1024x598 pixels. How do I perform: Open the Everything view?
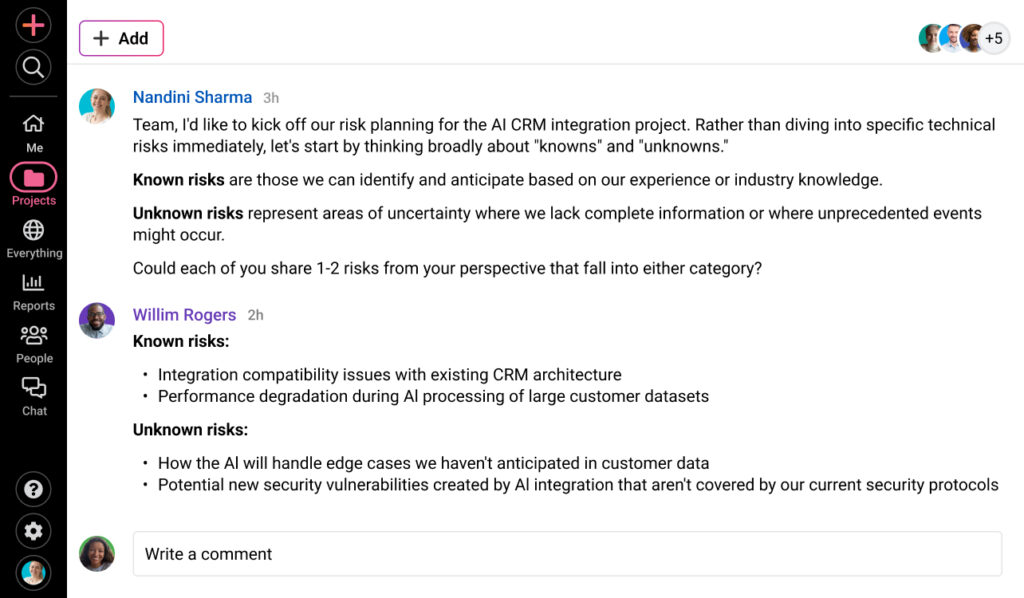[x=33, y=232]
